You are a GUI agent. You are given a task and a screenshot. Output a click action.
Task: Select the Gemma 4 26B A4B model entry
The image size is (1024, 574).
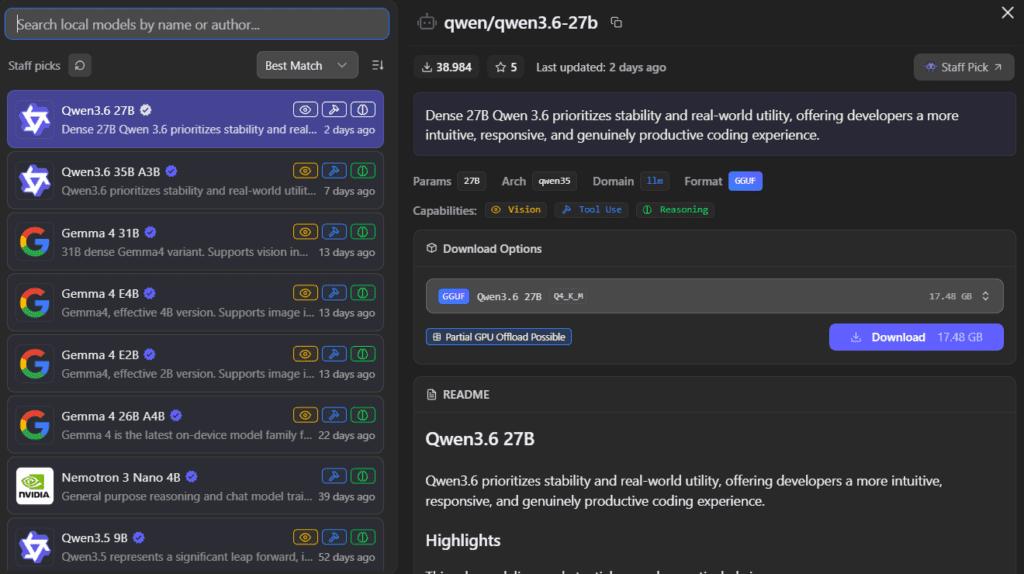click(195, 425)
